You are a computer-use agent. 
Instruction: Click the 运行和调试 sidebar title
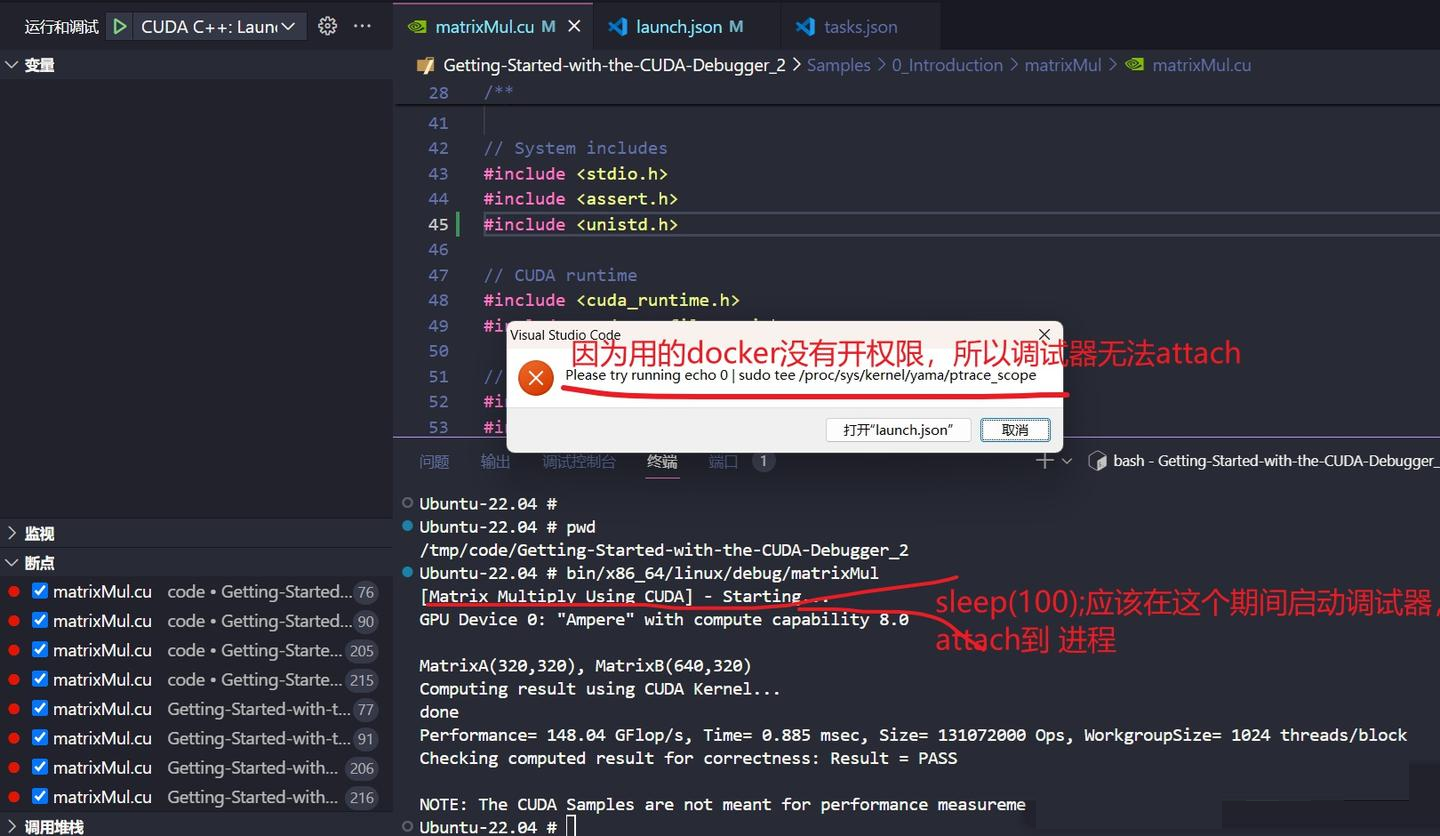tap(61, 27)
